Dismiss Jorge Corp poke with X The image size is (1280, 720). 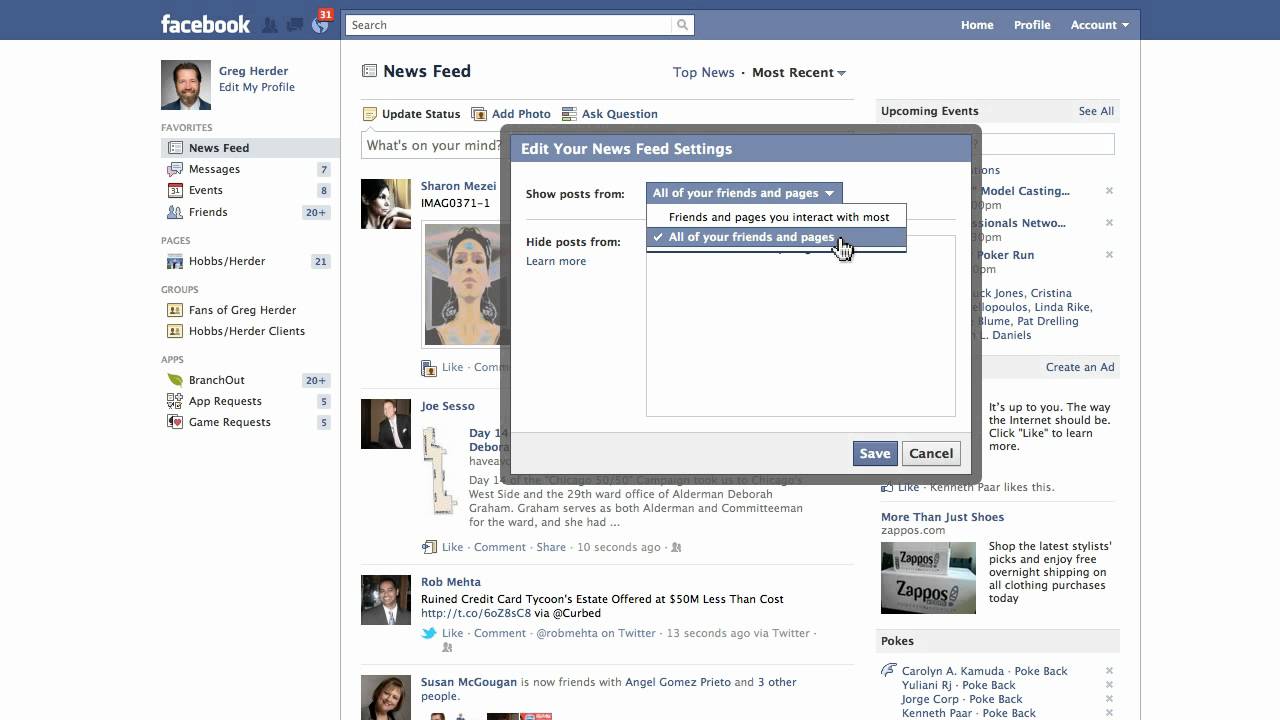click(x=1109, y=699)
